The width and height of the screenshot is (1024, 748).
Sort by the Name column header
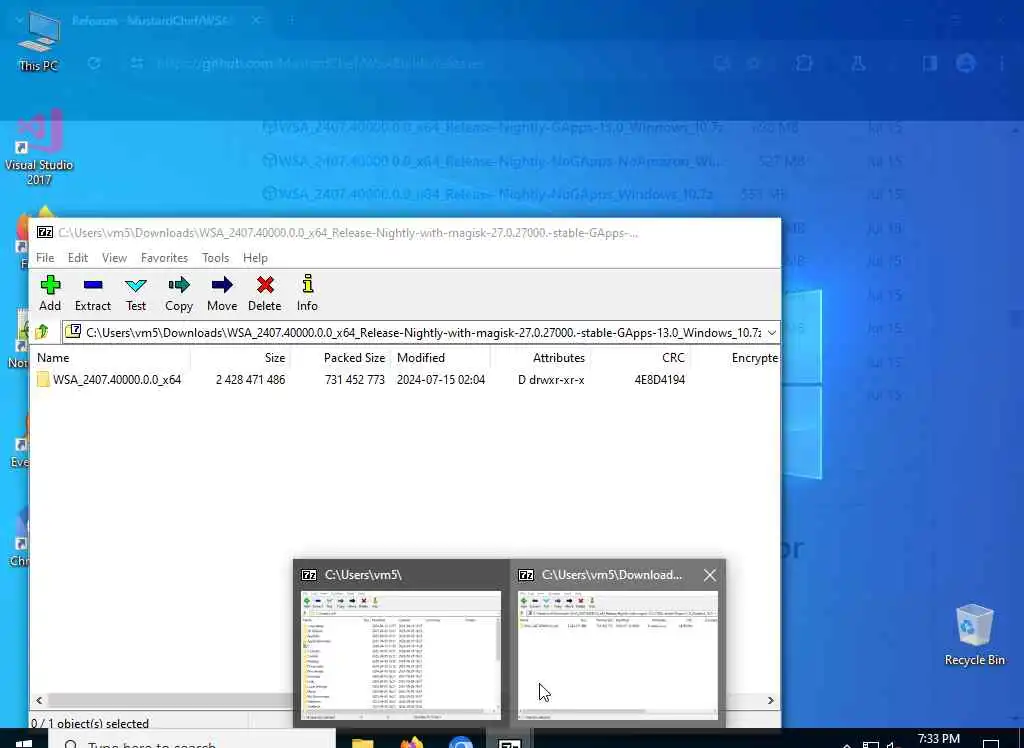point(53,358)
